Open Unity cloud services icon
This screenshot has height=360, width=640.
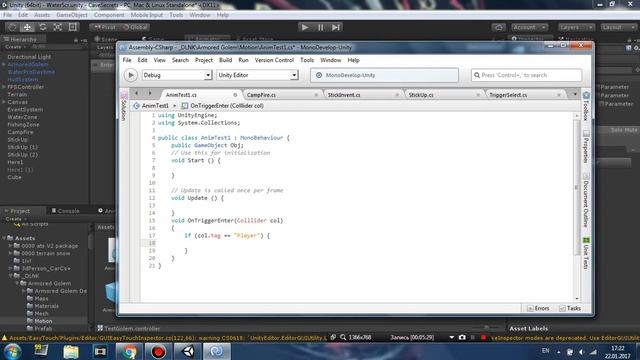[x=498, y=27]
